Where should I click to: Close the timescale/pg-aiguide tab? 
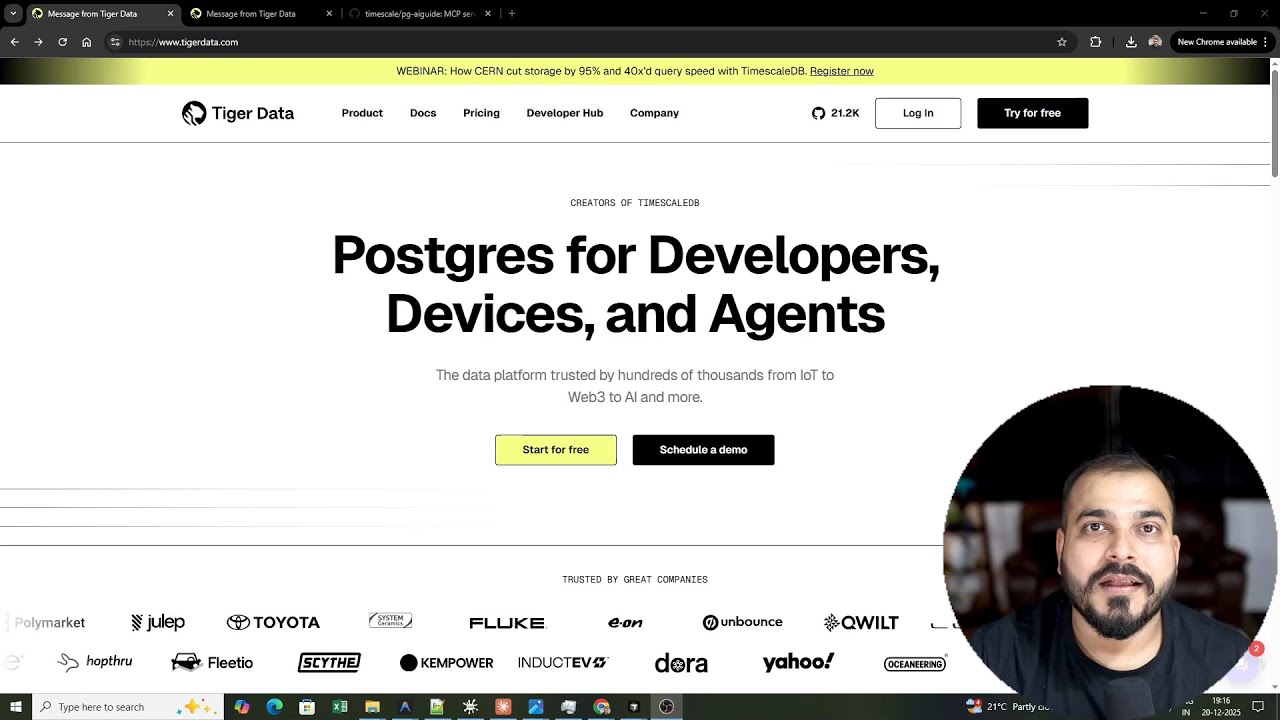(x=488, y=14)
